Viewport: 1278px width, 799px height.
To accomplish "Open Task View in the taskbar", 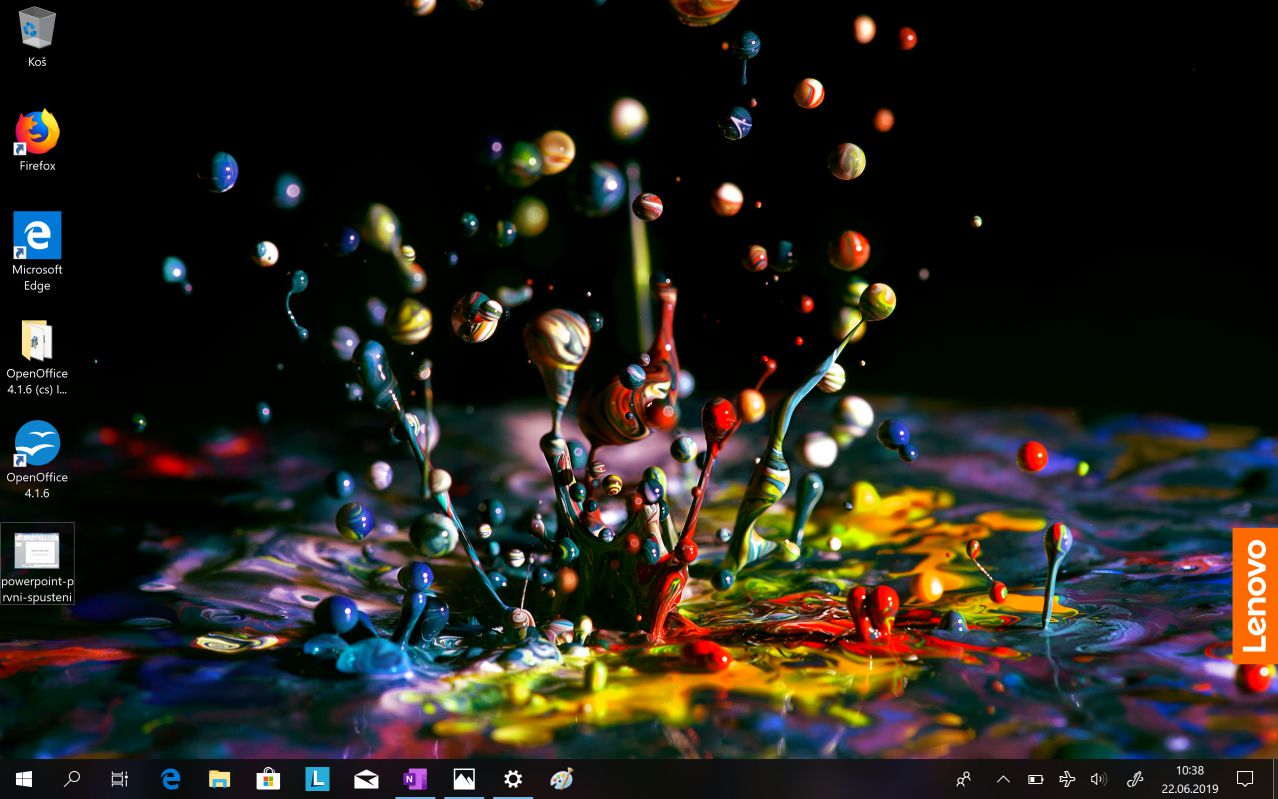I will pos(120,779).
